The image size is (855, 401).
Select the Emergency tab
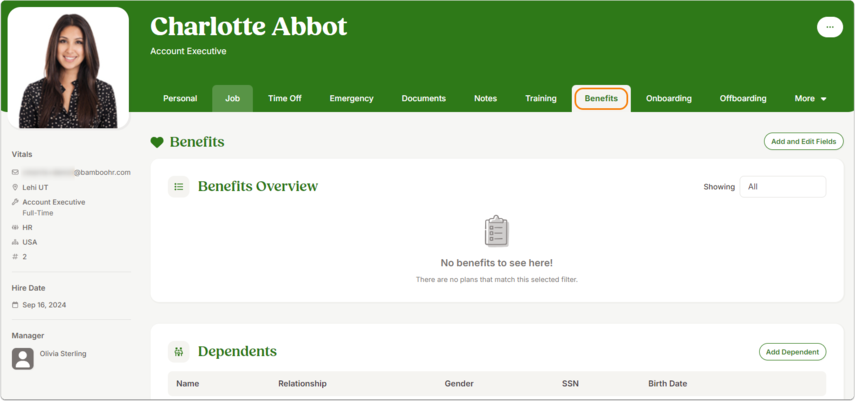tap(351, 99)
